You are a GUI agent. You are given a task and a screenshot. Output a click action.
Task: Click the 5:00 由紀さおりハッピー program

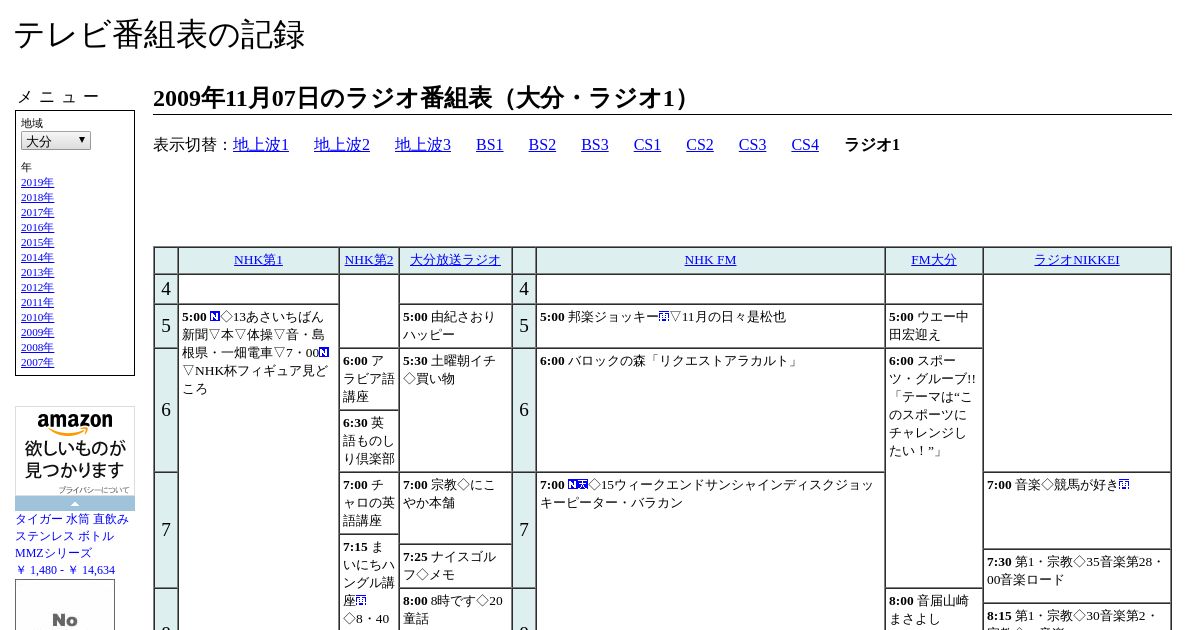tap(455, 326)
